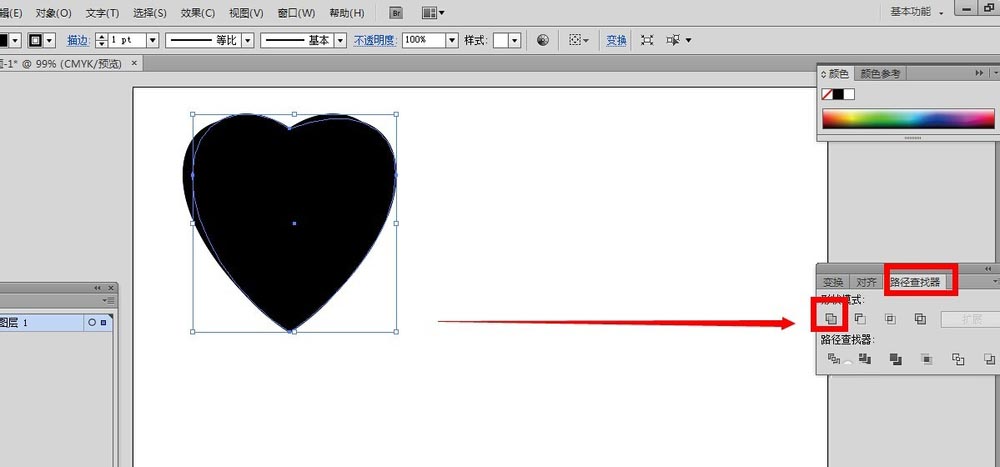Open the 效果(C) menu
This screenshot has height=467, width=1000.
(x=197, y=13)
